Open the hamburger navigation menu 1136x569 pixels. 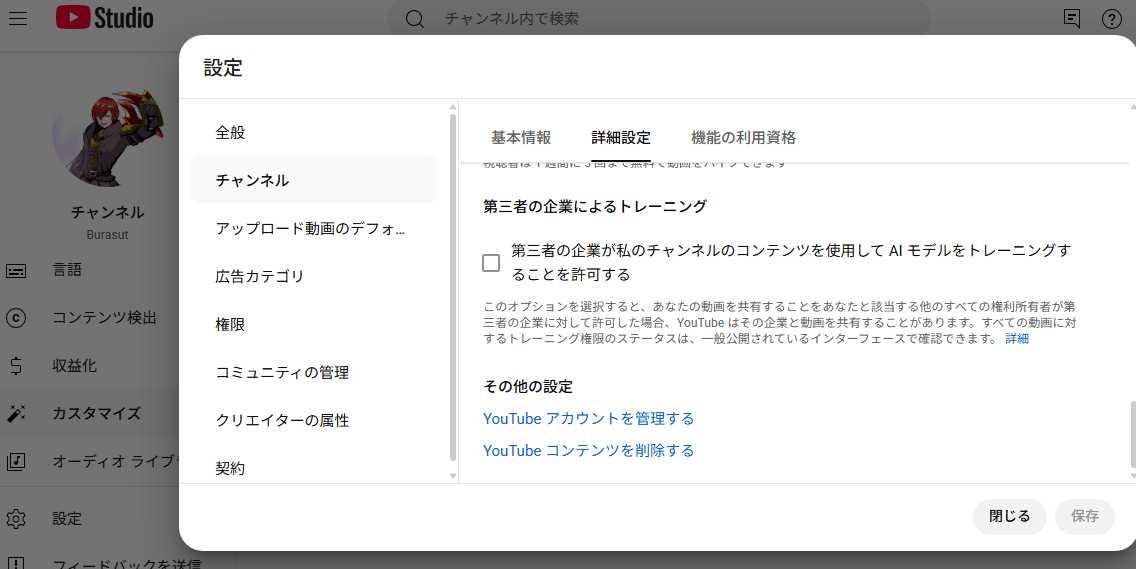pyautogui.click(x=18, y=18)
